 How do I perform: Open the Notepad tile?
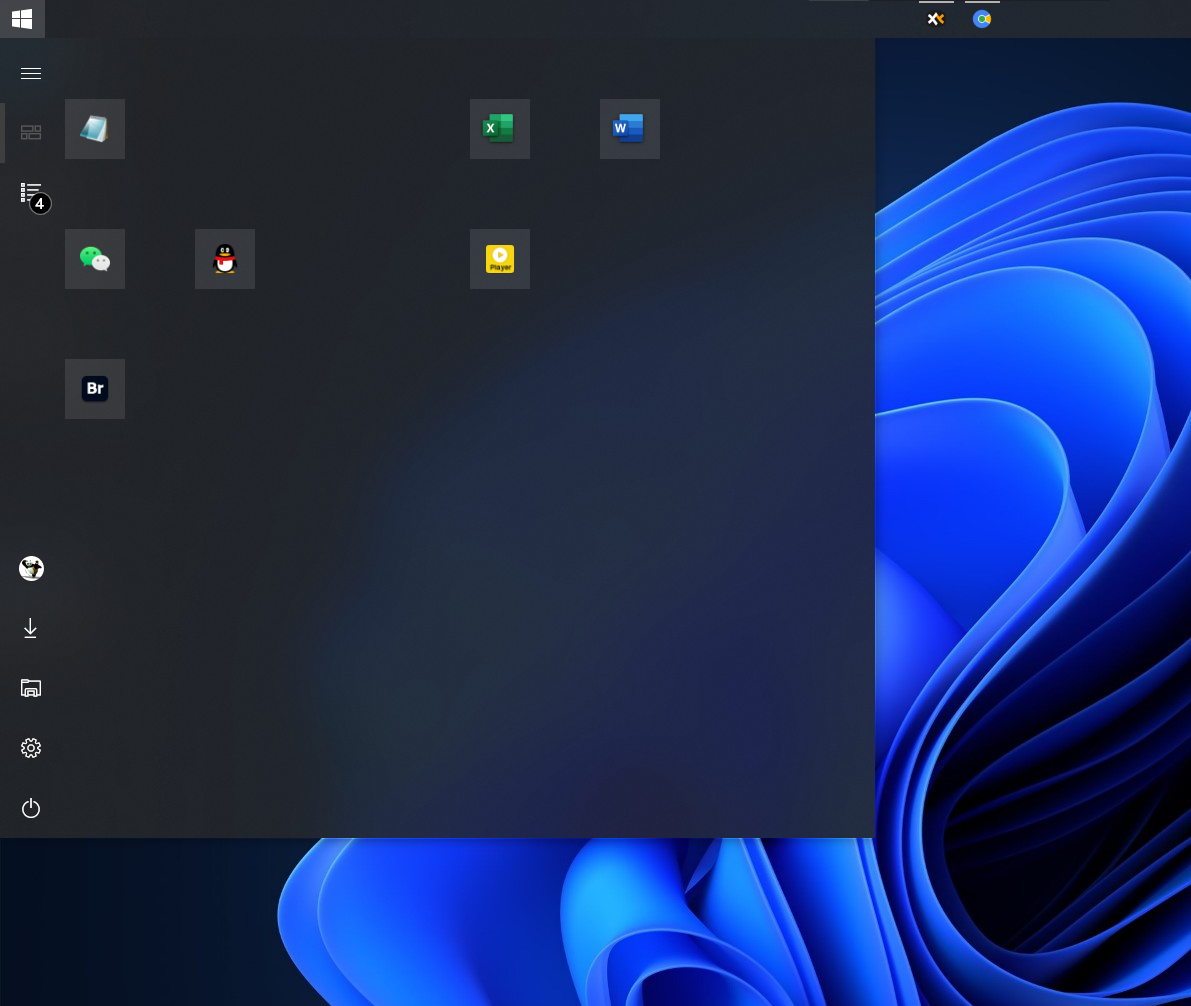pos(95,129)
